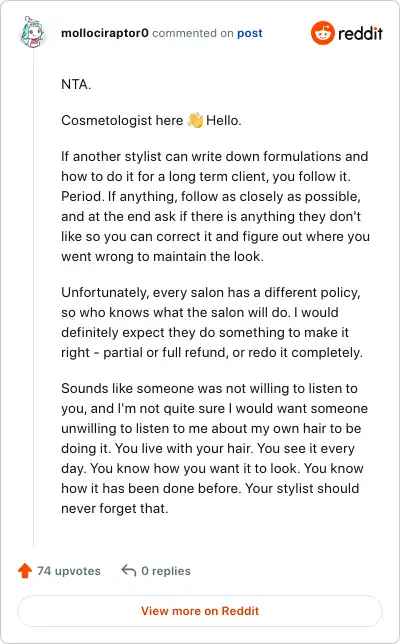Click the 'reddit' wordmark text
Screen dimensions: 400x644
[360, 33]
